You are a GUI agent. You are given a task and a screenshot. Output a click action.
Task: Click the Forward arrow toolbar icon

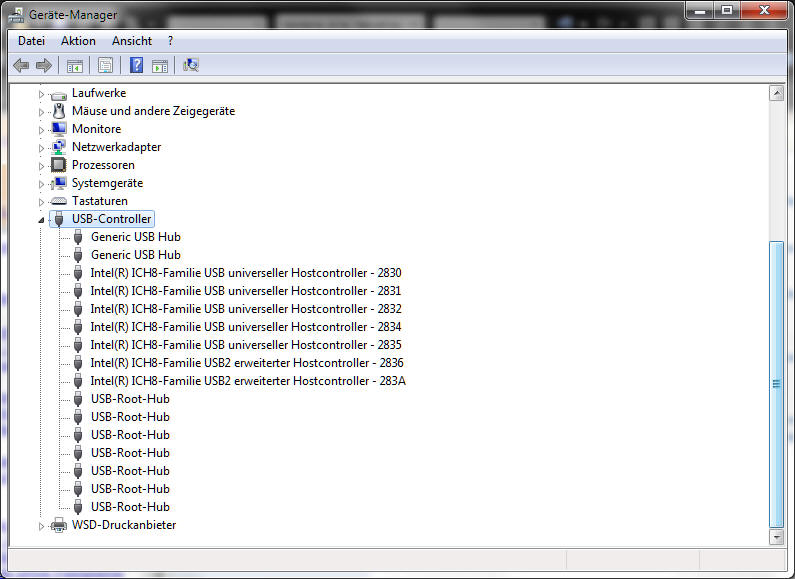[44, 65]
